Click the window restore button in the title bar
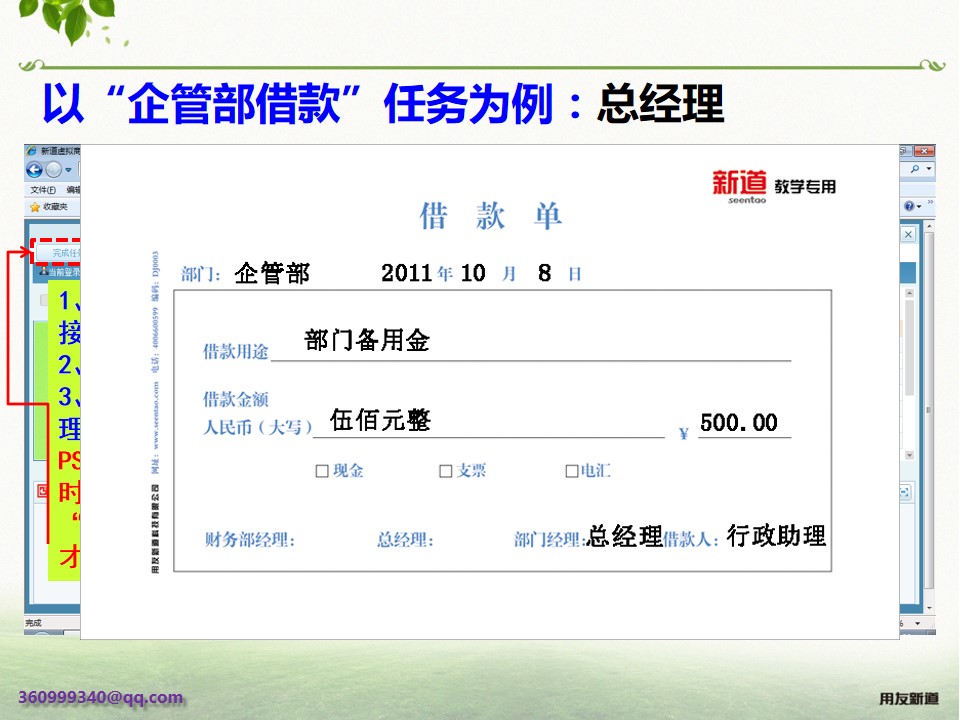960x720 pixels. (x=904, y=151)
